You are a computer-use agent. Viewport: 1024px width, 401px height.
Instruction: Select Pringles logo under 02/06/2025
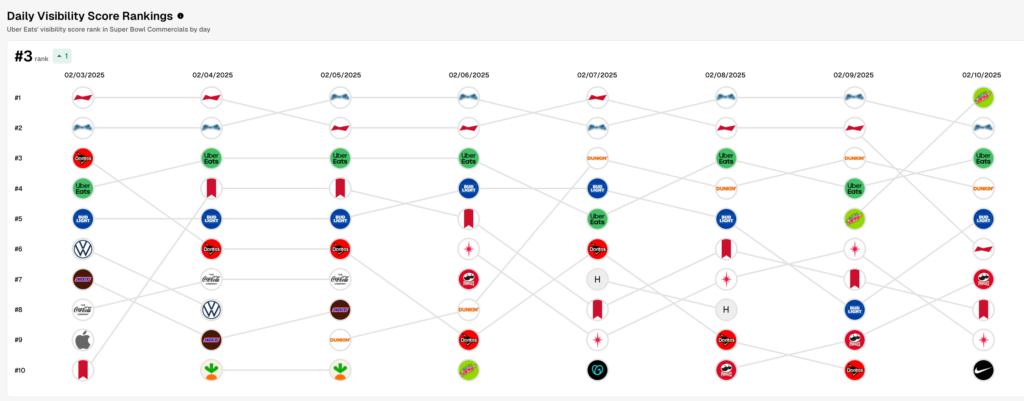pyautogui.click(x=467, y=279)
